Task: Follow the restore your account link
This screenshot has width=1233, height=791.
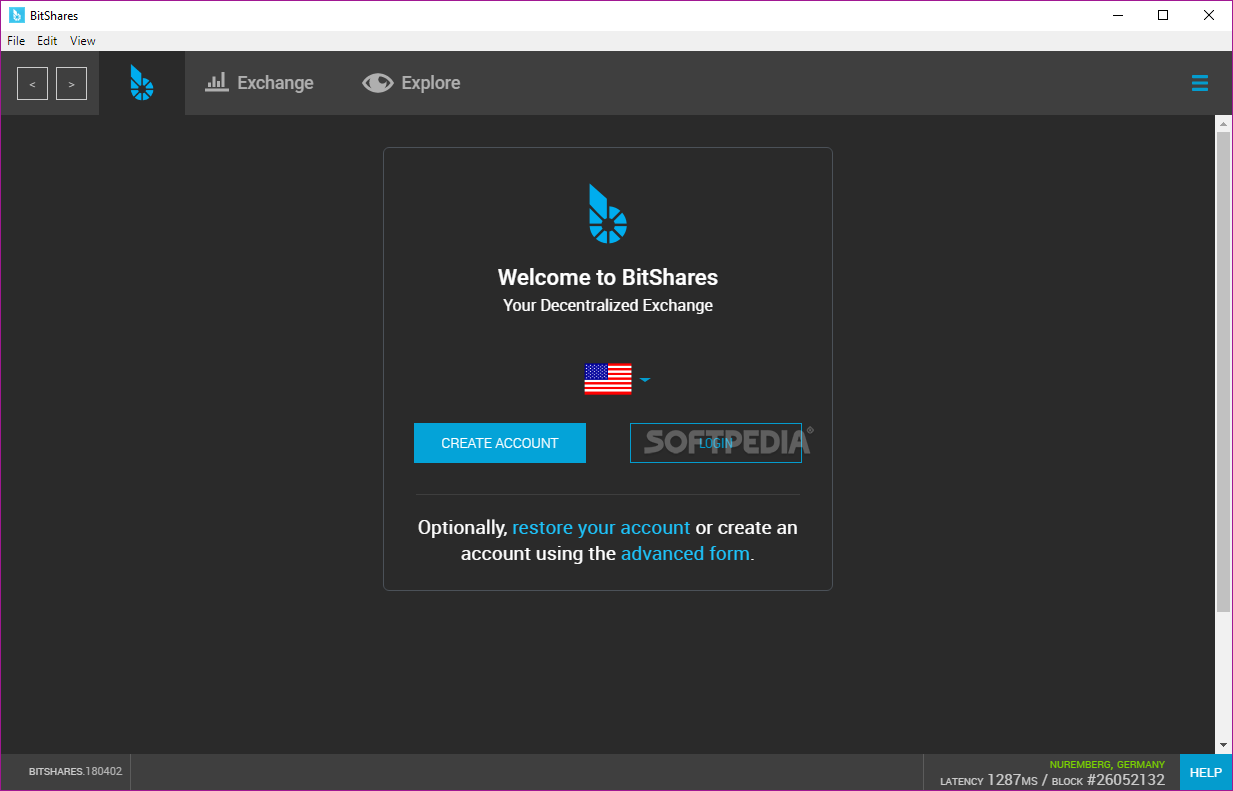Action: [601, 527]
